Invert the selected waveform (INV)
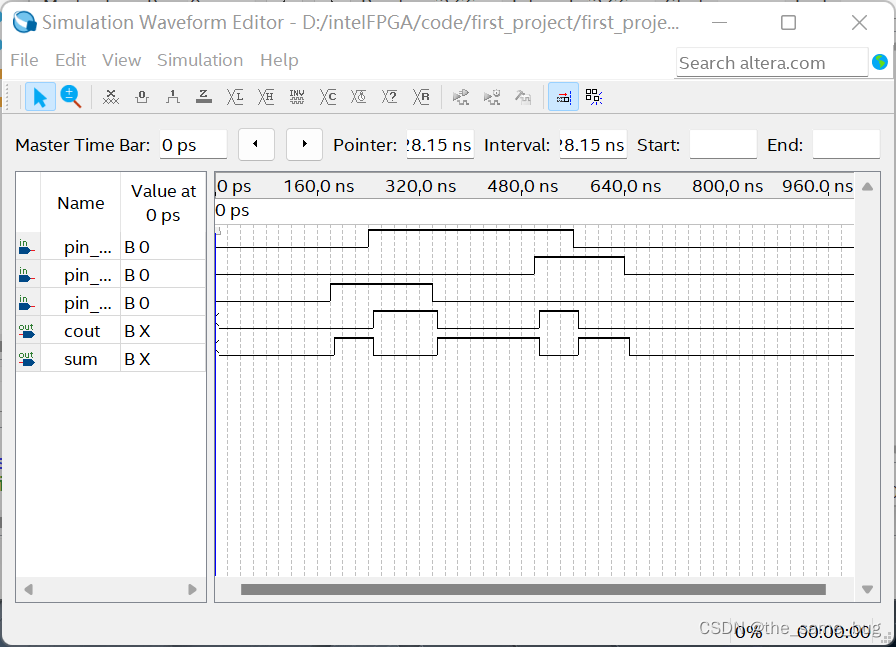Viewport: 896px width, 647px height. [x=297, y=97]
